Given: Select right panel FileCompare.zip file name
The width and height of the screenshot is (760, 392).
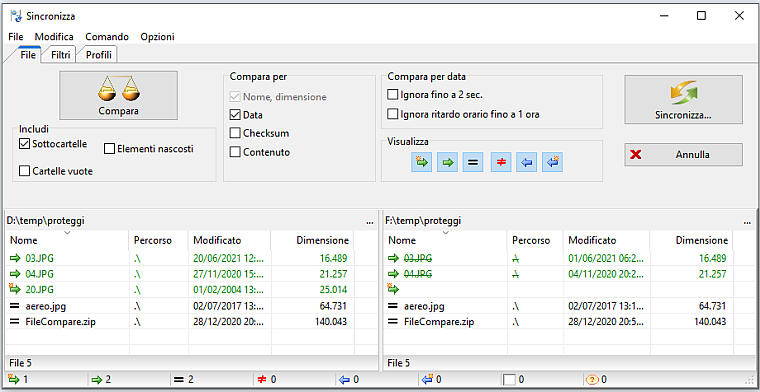Looking at the screenshot, I should pos(439,322).
